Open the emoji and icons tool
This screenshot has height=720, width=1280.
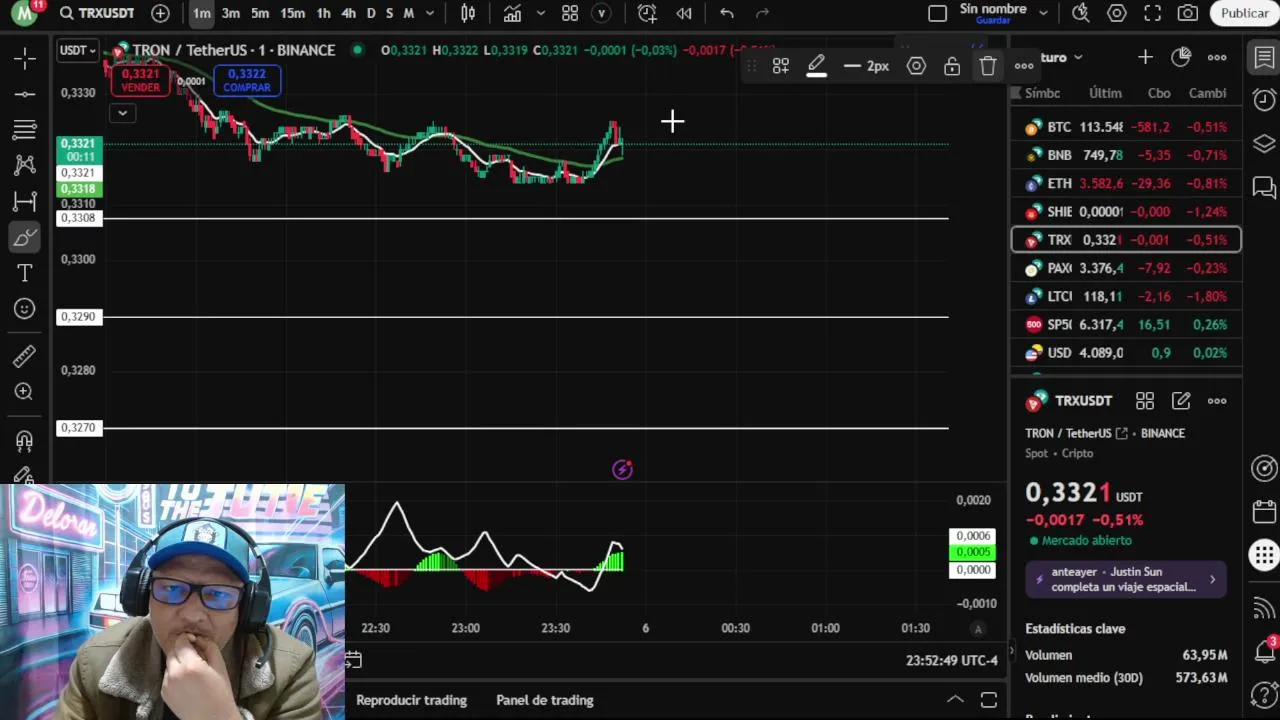[25, 309]
